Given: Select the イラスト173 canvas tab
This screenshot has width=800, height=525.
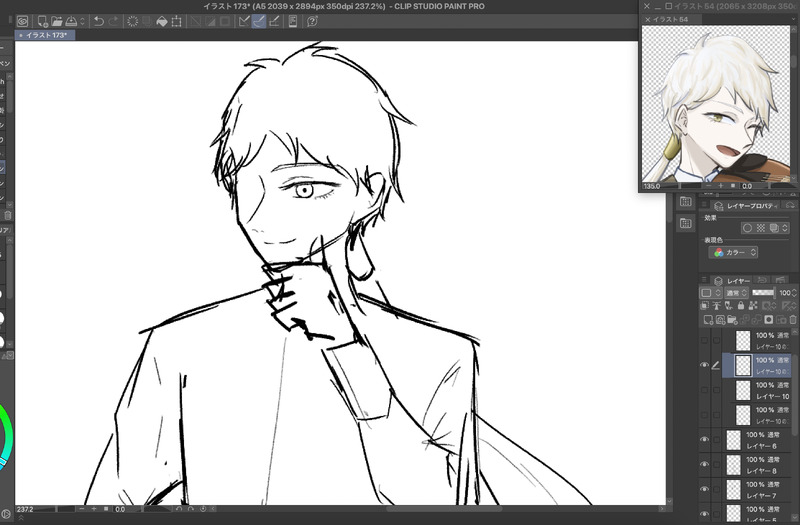Looking at the screenshot, I should (x=45, y=35).
